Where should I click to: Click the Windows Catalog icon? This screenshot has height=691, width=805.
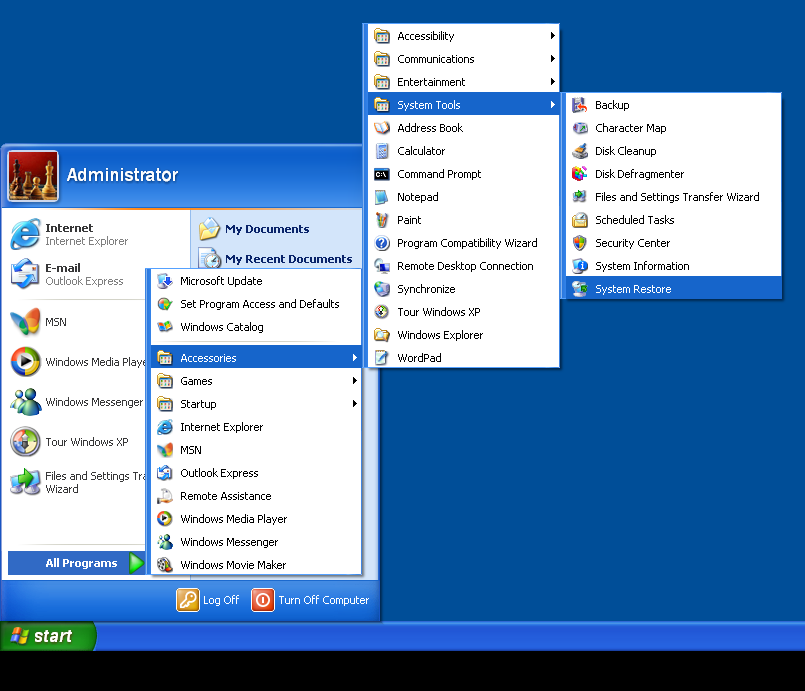165,327
